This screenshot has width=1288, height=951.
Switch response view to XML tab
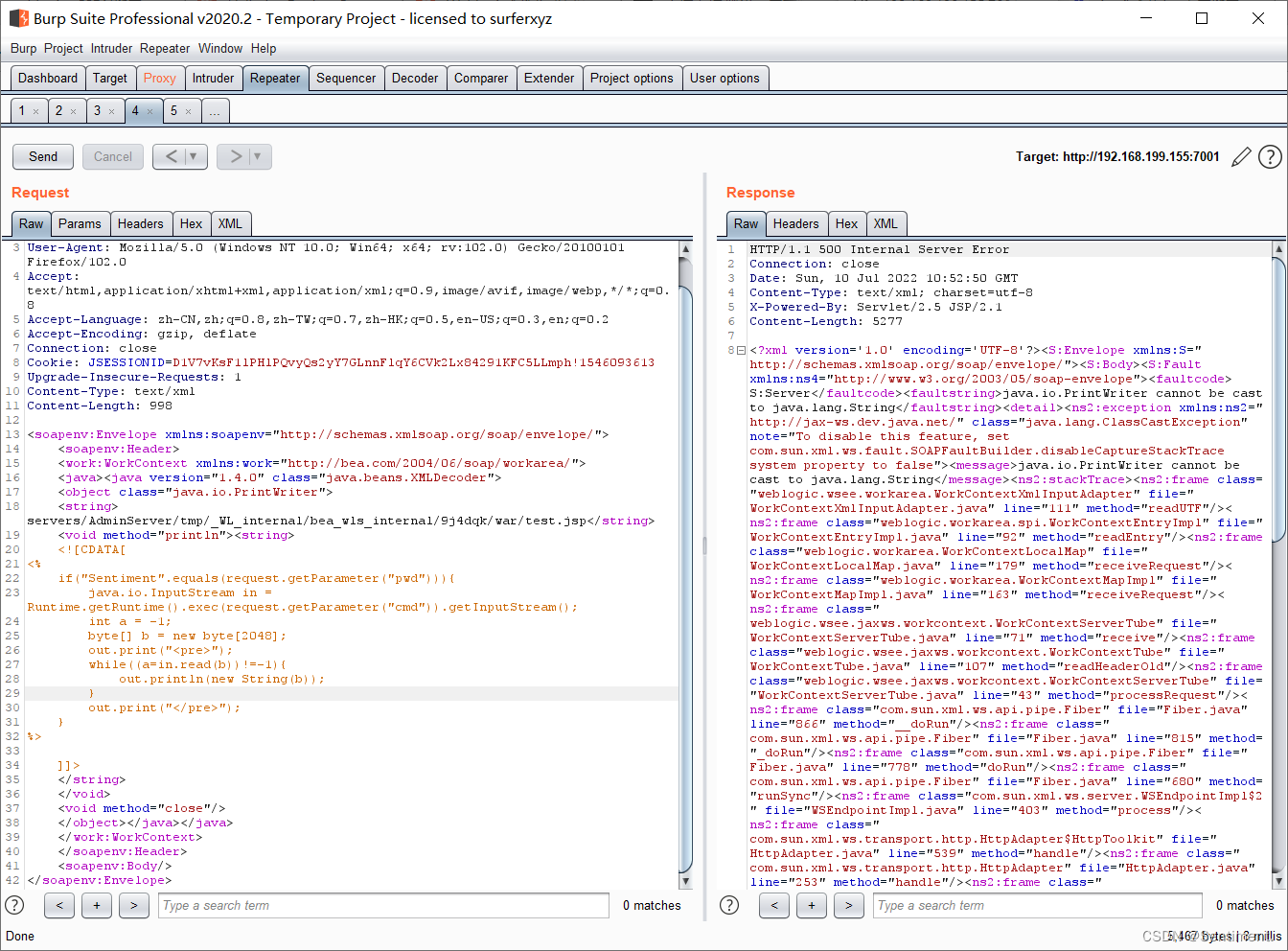885,223
